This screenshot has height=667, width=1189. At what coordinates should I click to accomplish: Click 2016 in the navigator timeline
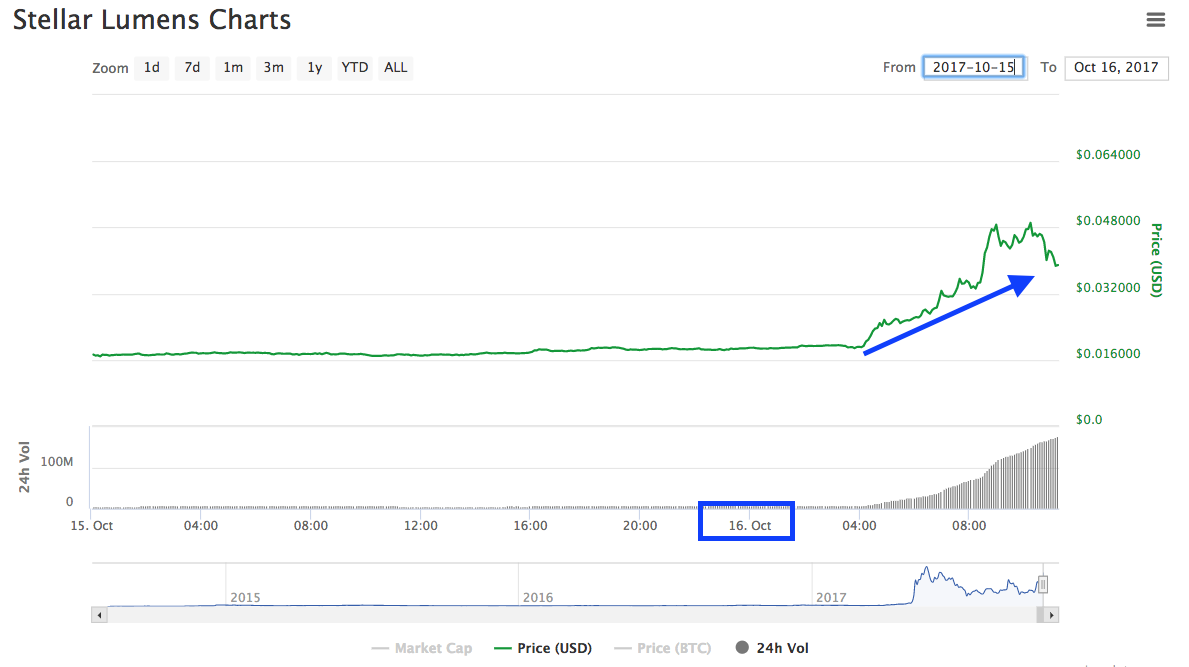[x=538, y=597]
